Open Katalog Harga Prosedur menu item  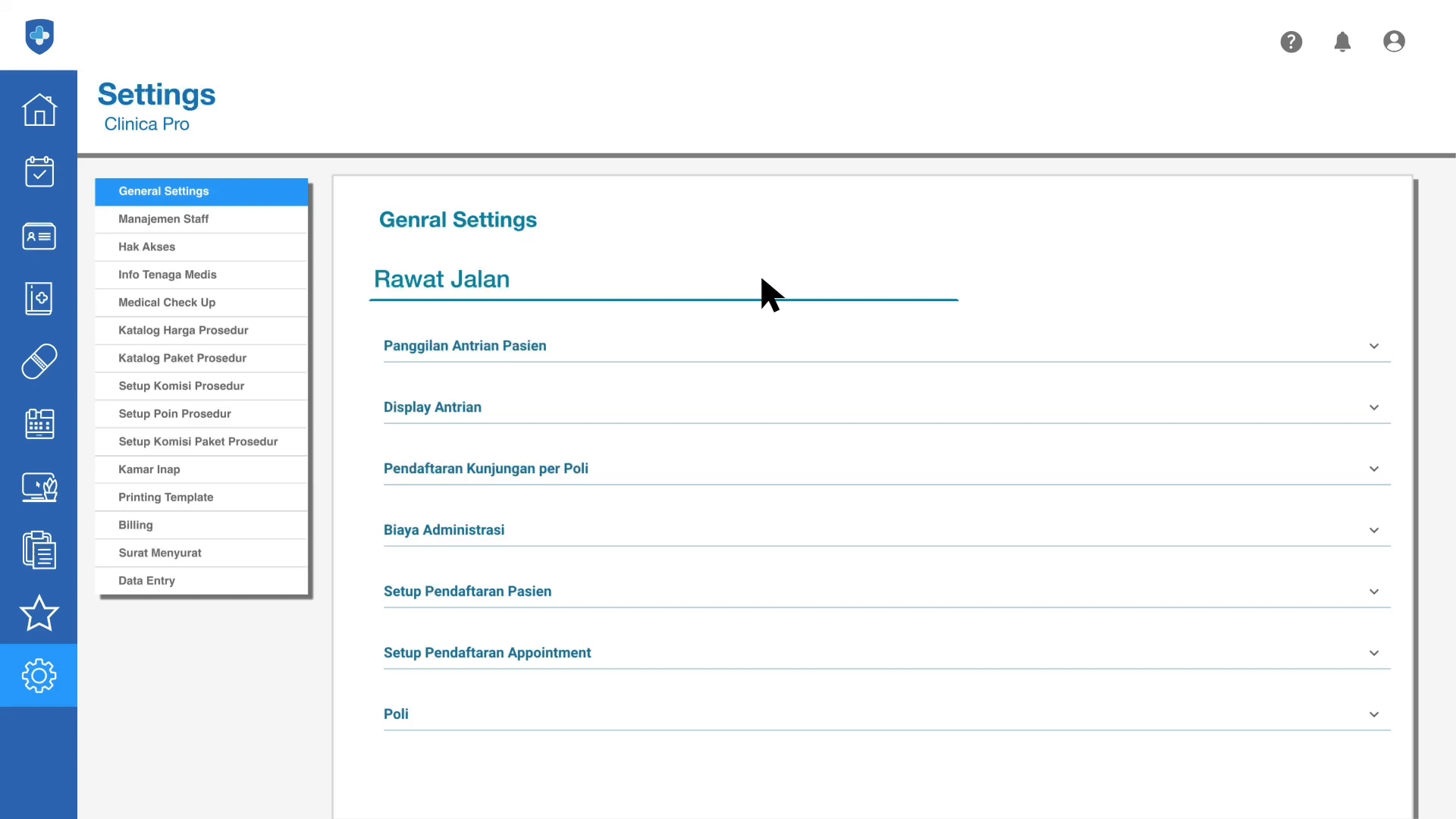click(x=183, y=331)
